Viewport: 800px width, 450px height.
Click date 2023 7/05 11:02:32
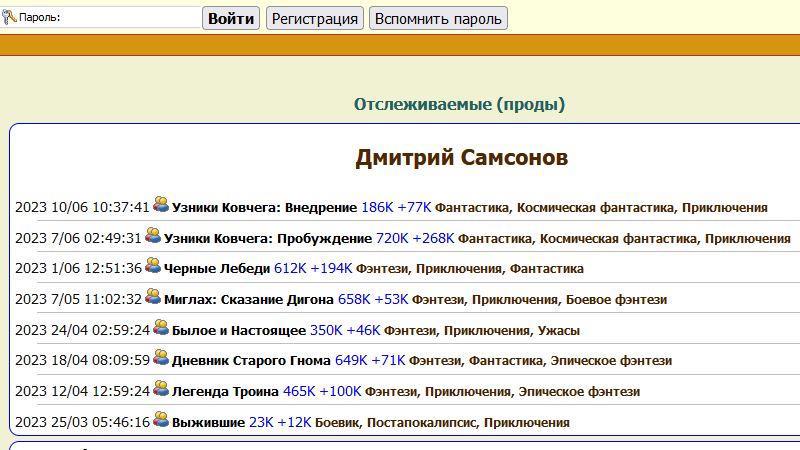pos(78,299)
